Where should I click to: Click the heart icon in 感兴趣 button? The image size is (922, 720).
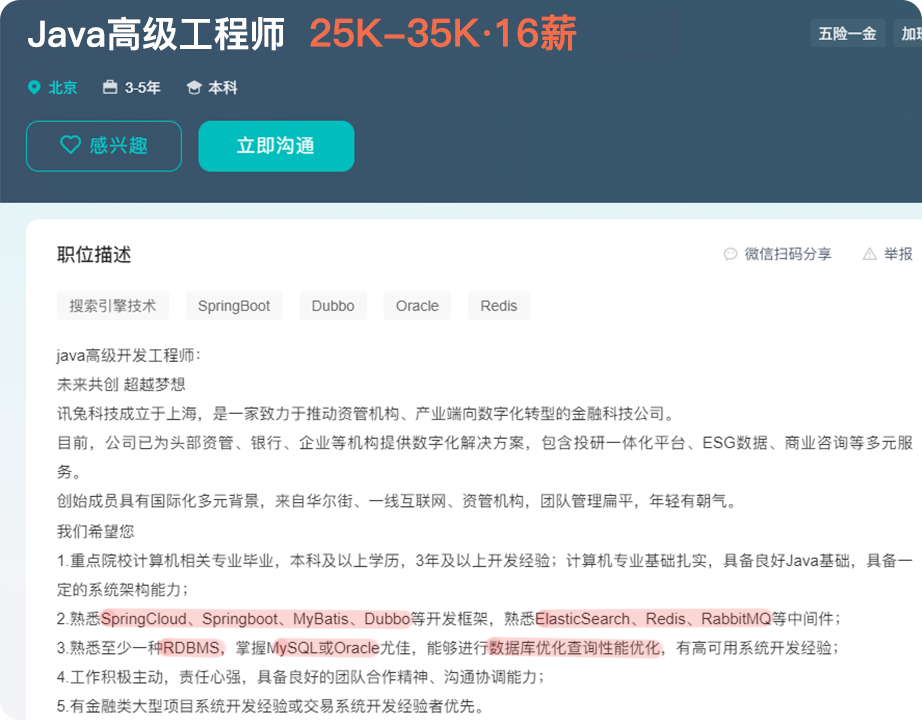(x=70, y=145)
